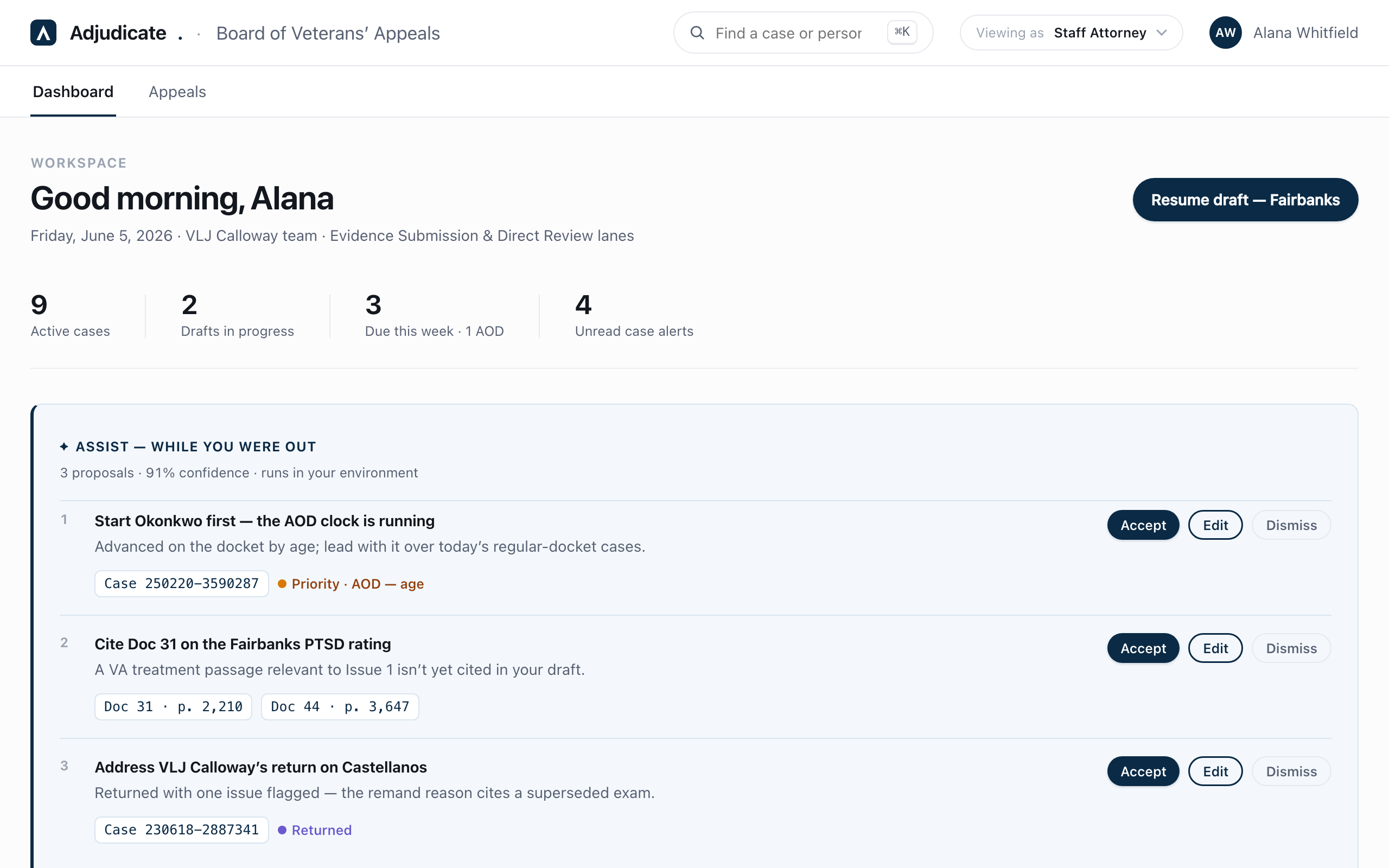Click the Adjudicate logo icon
Viewport: 1389px width, 868px height.
(43, 33)
